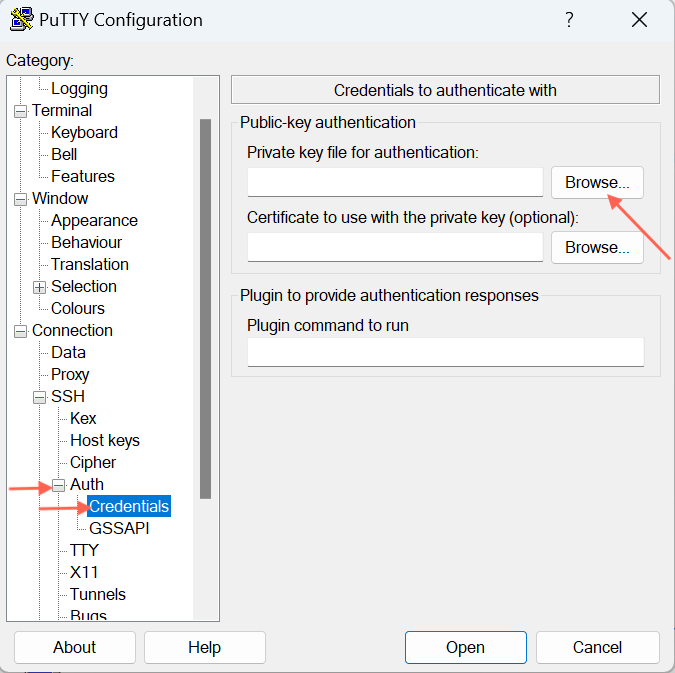The width and height of the screenshot is (675, 673).
Task: Go to the Colours settings
Action: pos(78,309)
